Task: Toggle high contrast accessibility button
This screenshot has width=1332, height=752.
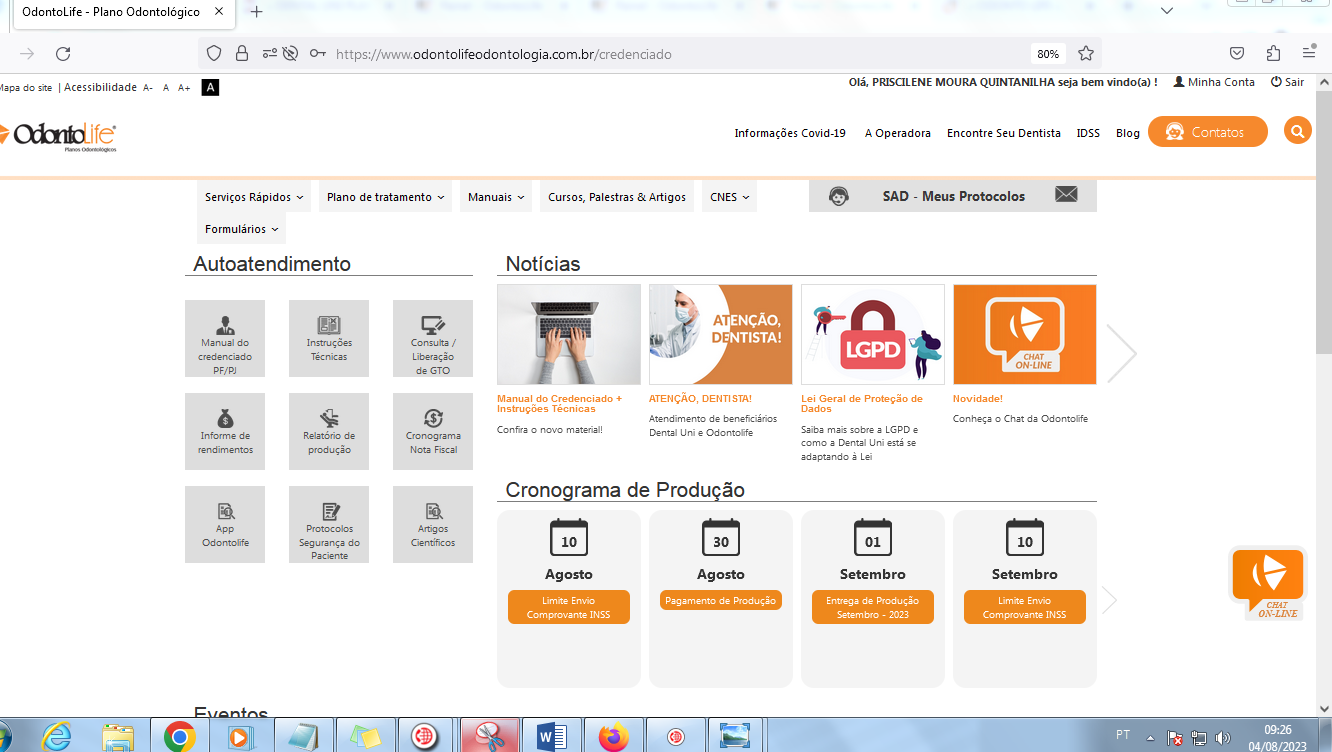Action: 210,88
